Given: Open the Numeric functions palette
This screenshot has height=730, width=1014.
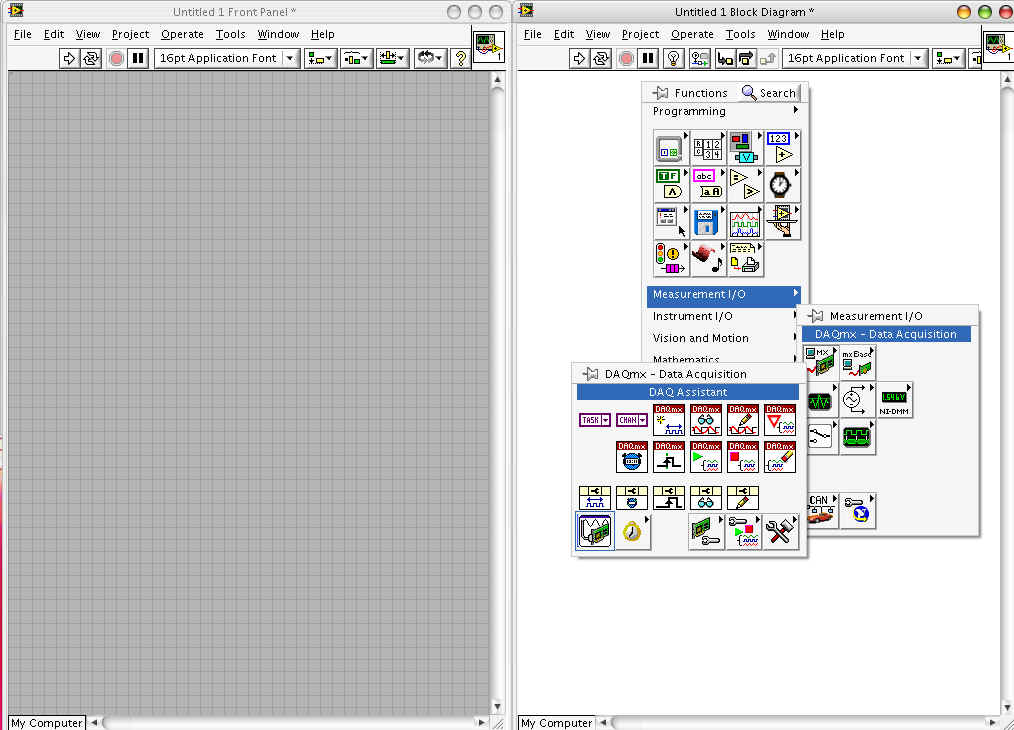Looking at the screenshot, I should (x=780, y=149).
